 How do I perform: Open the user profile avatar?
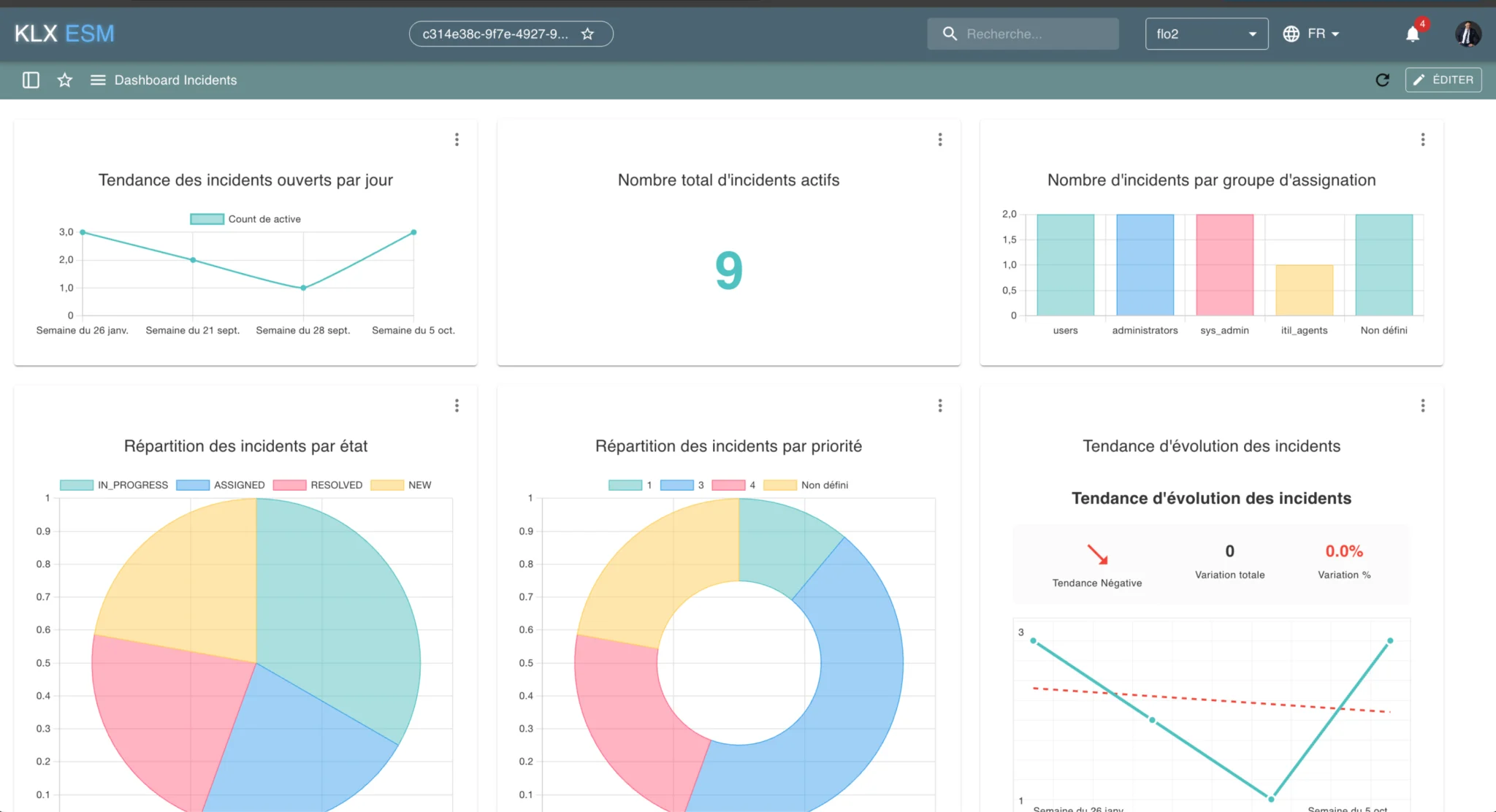[x=1468, y=34]
